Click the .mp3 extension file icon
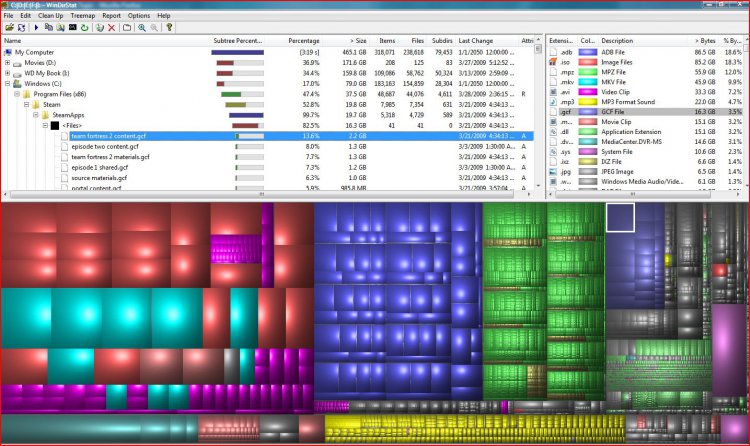 coord(553,102)
